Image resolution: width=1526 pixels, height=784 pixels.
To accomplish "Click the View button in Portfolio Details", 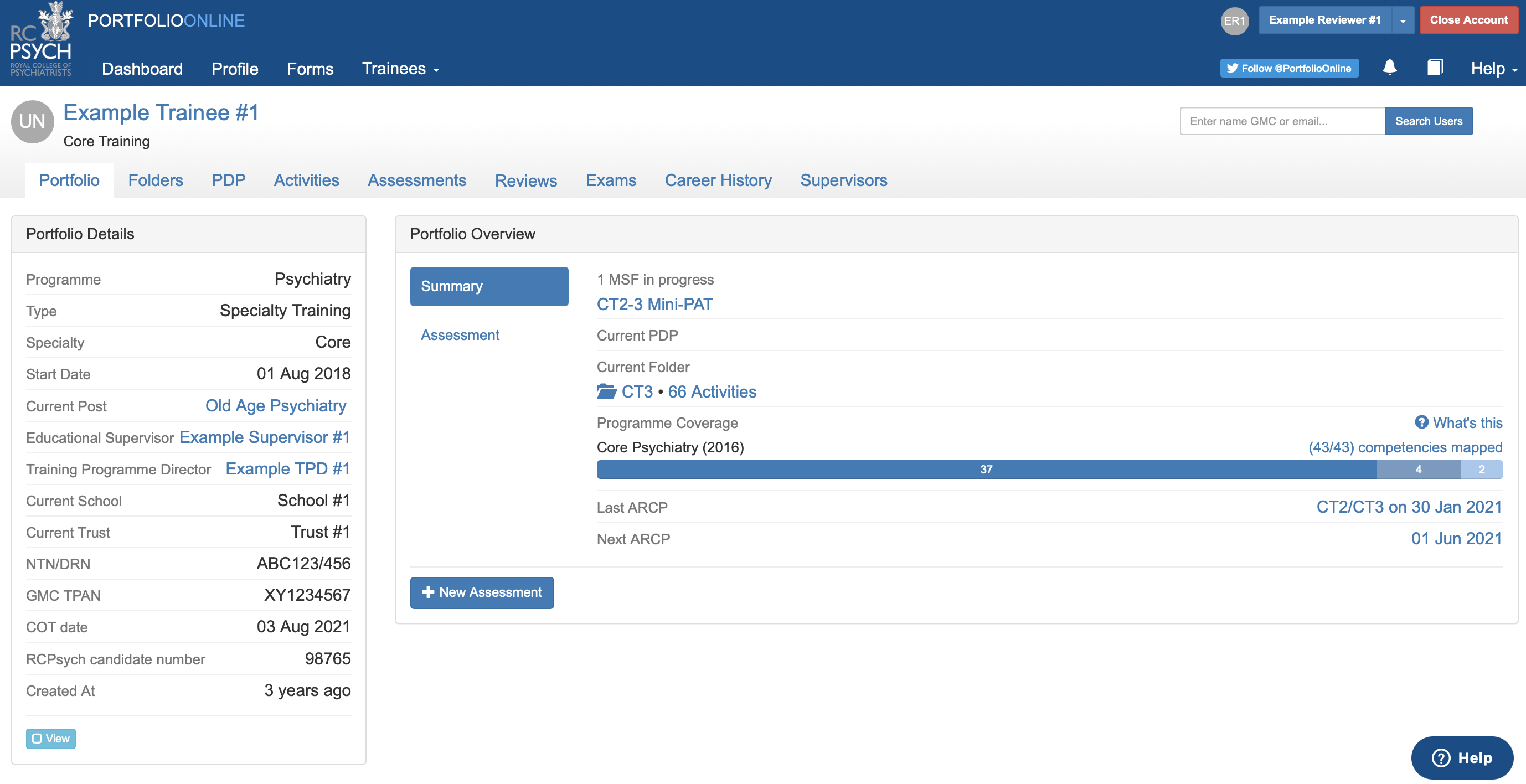I will point(51,738).
